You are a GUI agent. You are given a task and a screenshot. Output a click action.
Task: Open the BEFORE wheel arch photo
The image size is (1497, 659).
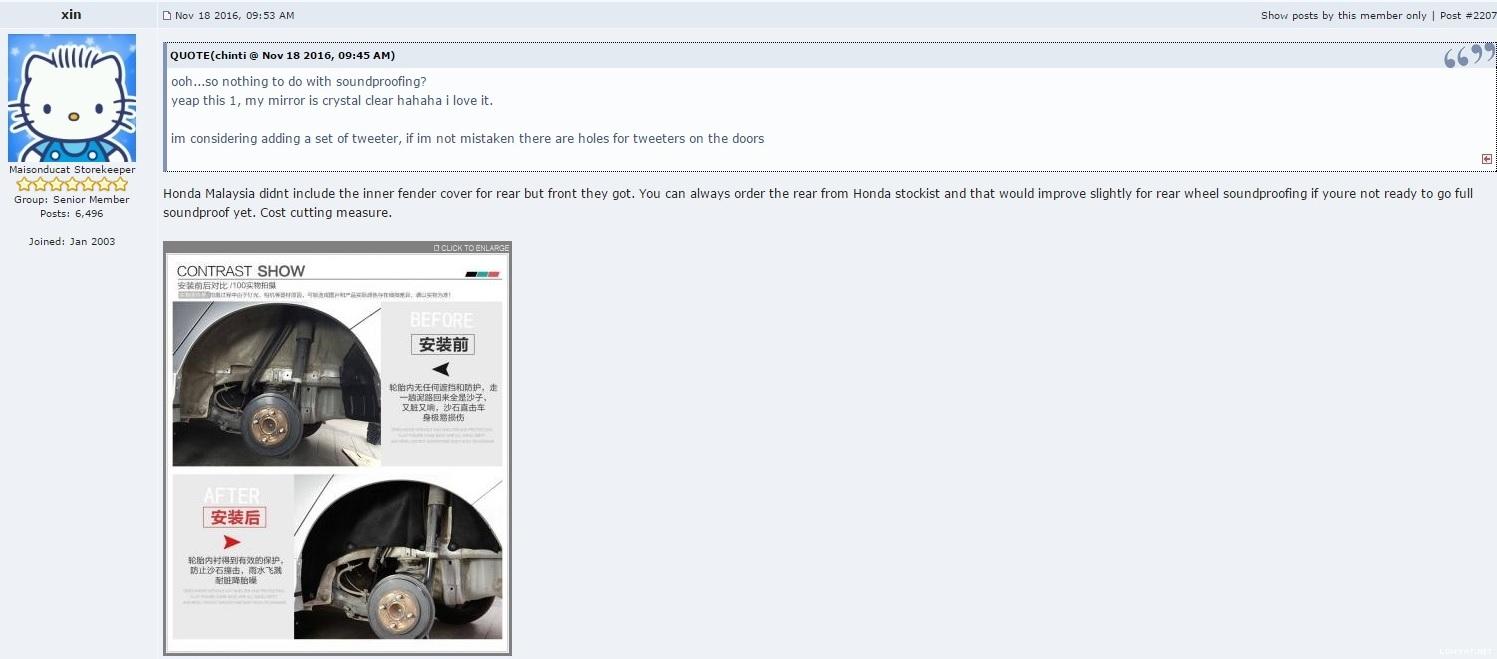pyautogui.click(x=276, y=384)
